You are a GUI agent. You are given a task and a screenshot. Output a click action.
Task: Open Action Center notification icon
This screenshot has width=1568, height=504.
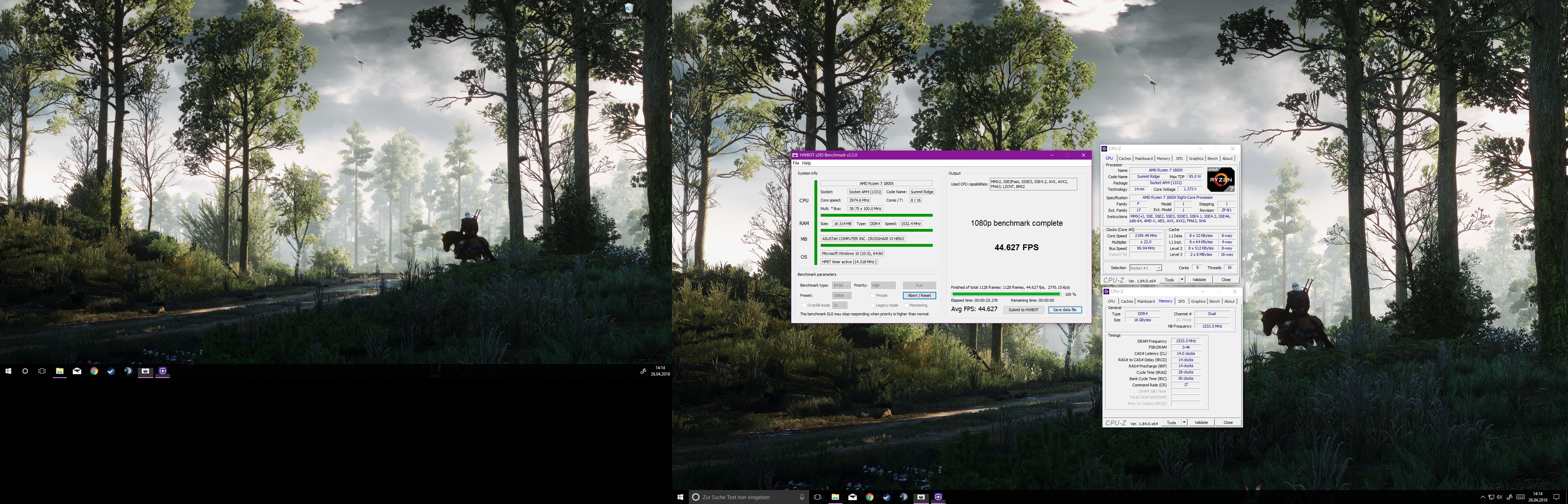tap(1556, 497)
